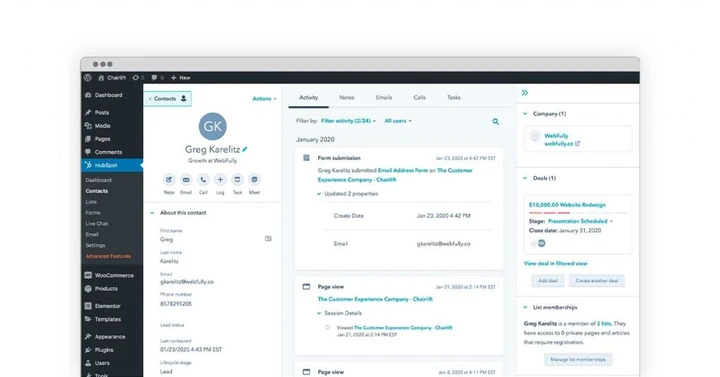
Task: Switch to the Notes tab
Action: (x=347, y=98)
